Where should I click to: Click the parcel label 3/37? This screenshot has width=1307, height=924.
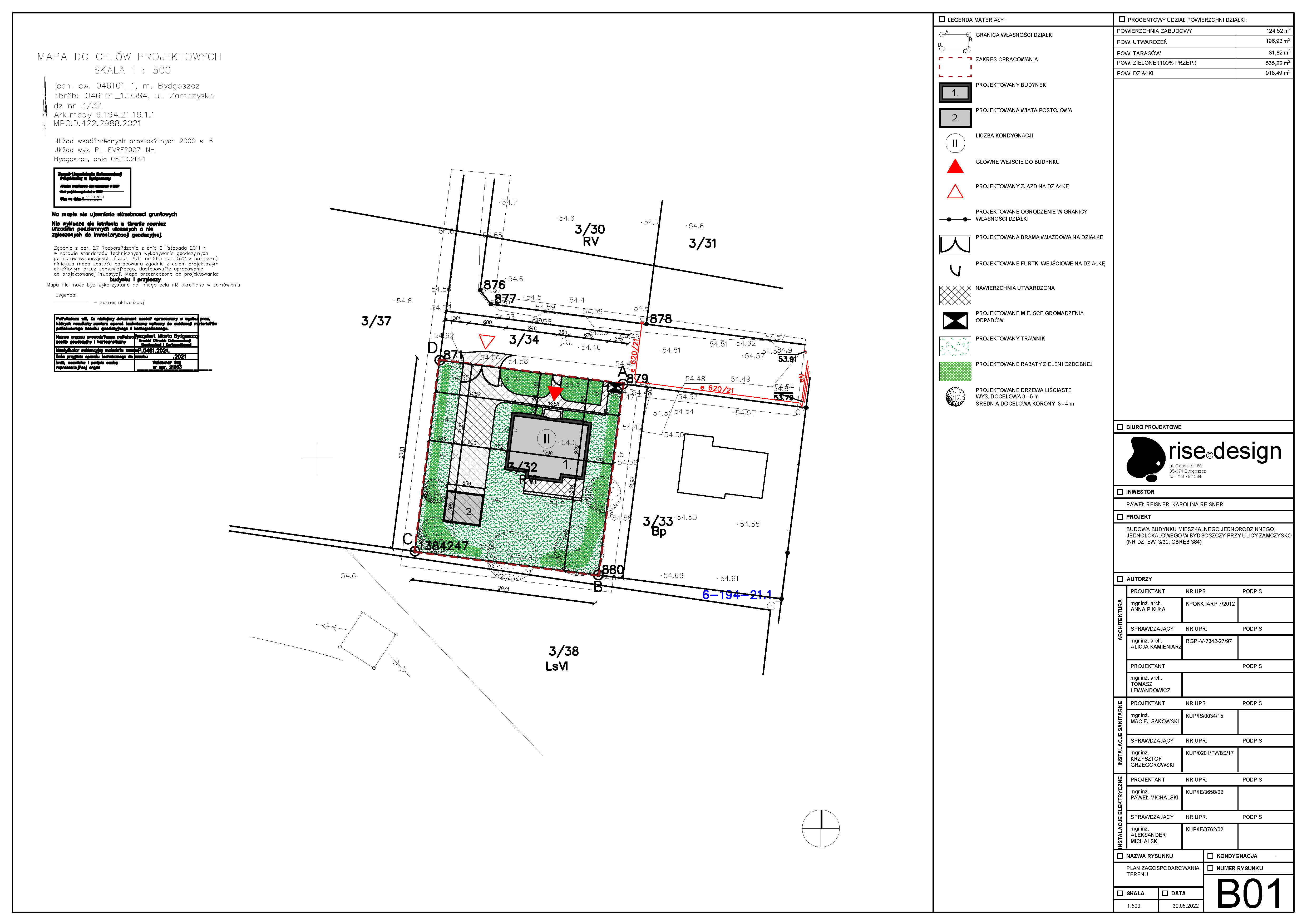coord(376,321)
